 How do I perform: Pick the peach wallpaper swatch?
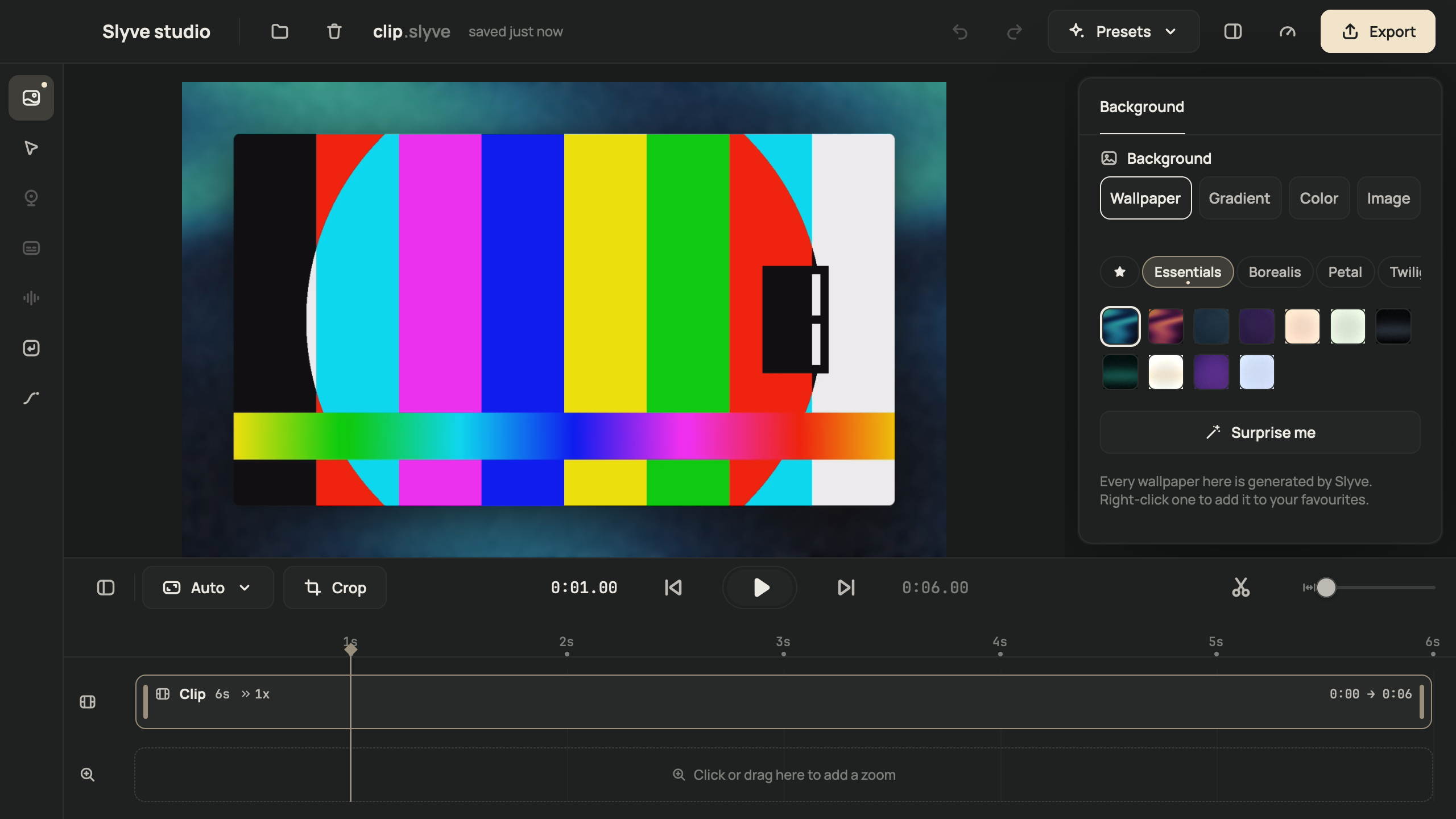[1302, 326]
